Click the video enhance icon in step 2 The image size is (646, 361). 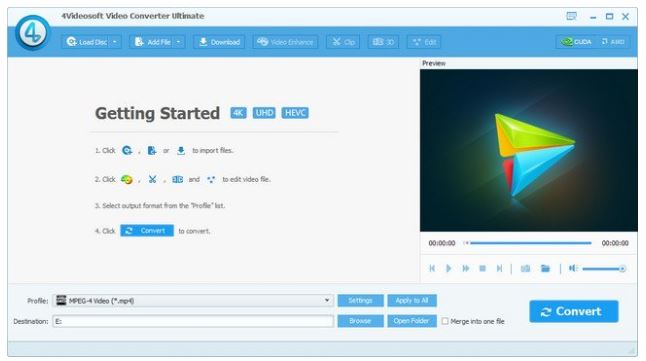pyautogui.click(x=126, y=179)
